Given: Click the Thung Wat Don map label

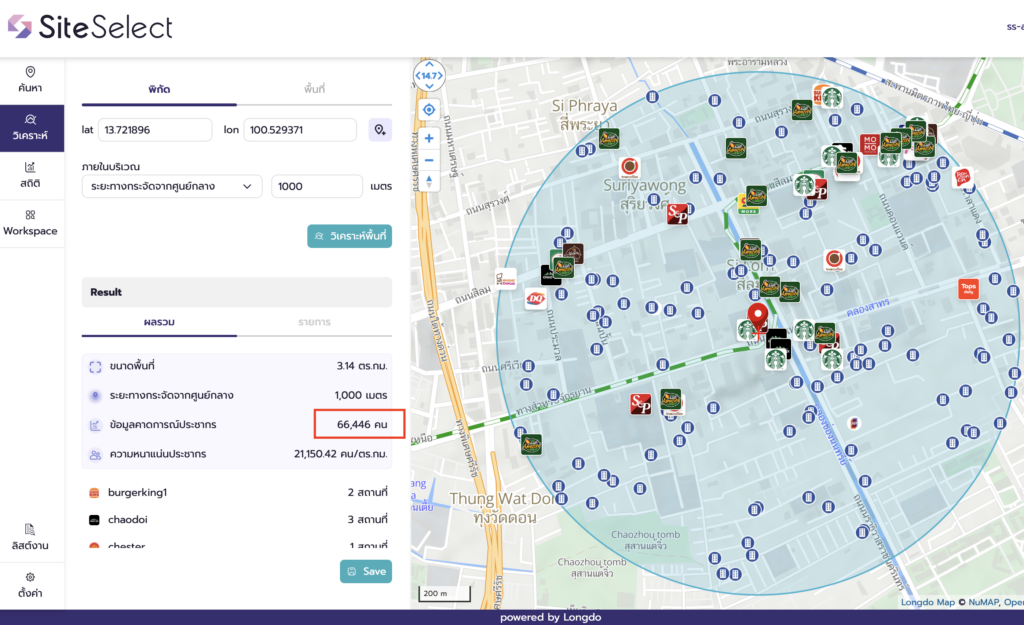Looking at the screenshot, I should coord(504,507).
